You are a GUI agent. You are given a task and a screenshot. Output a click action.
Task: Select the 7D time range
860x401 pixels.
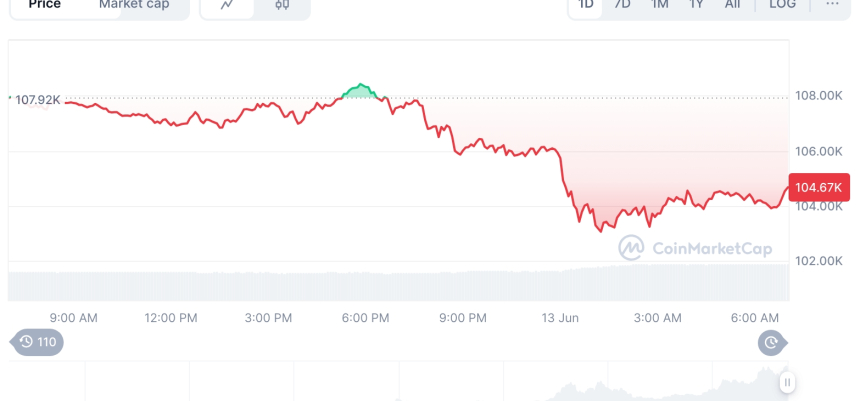(x=622, y=5)
